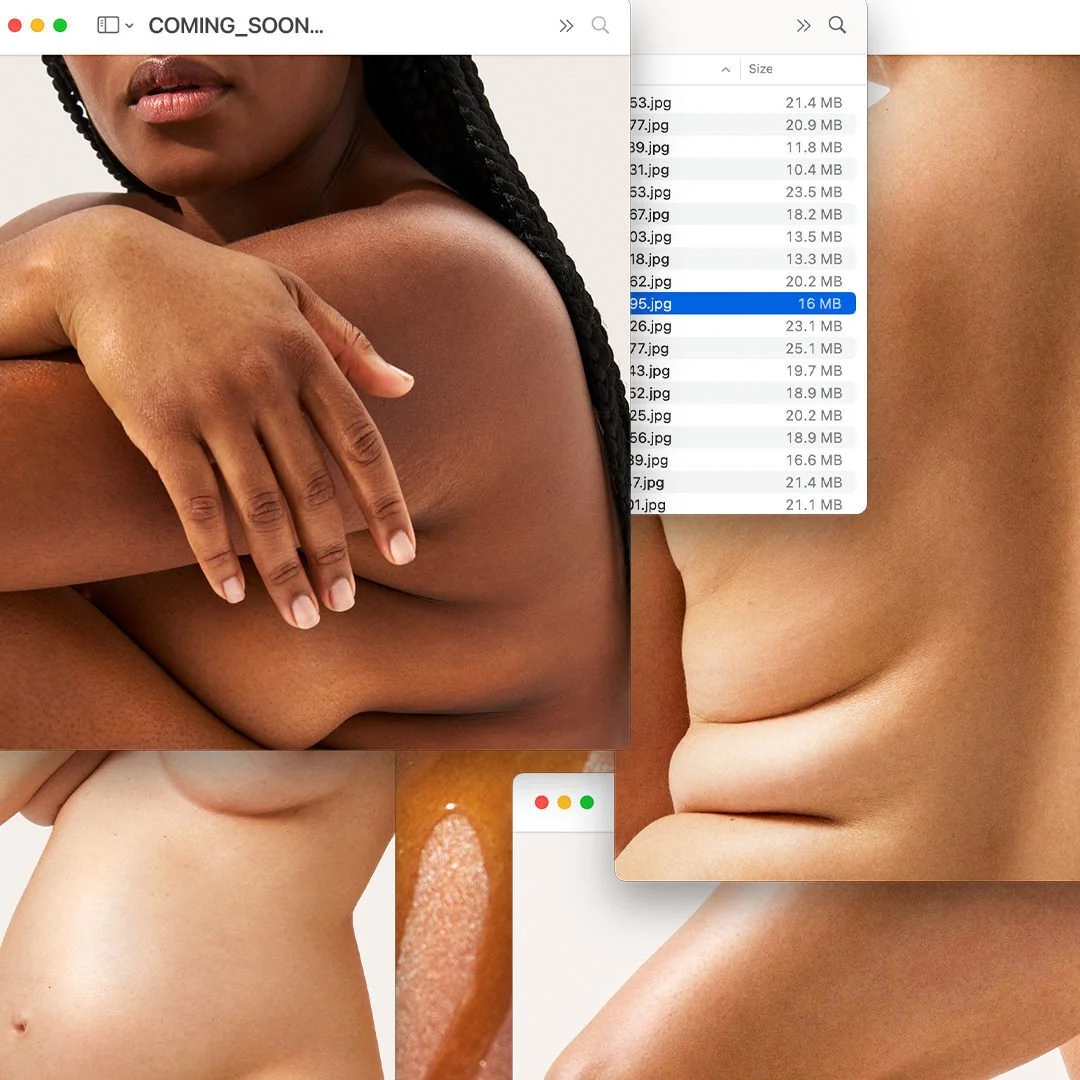Viewport: 1080px width, 1080px height.
Task: Zoom the COMING_SOON window with green button
Action: coord(60,25)
